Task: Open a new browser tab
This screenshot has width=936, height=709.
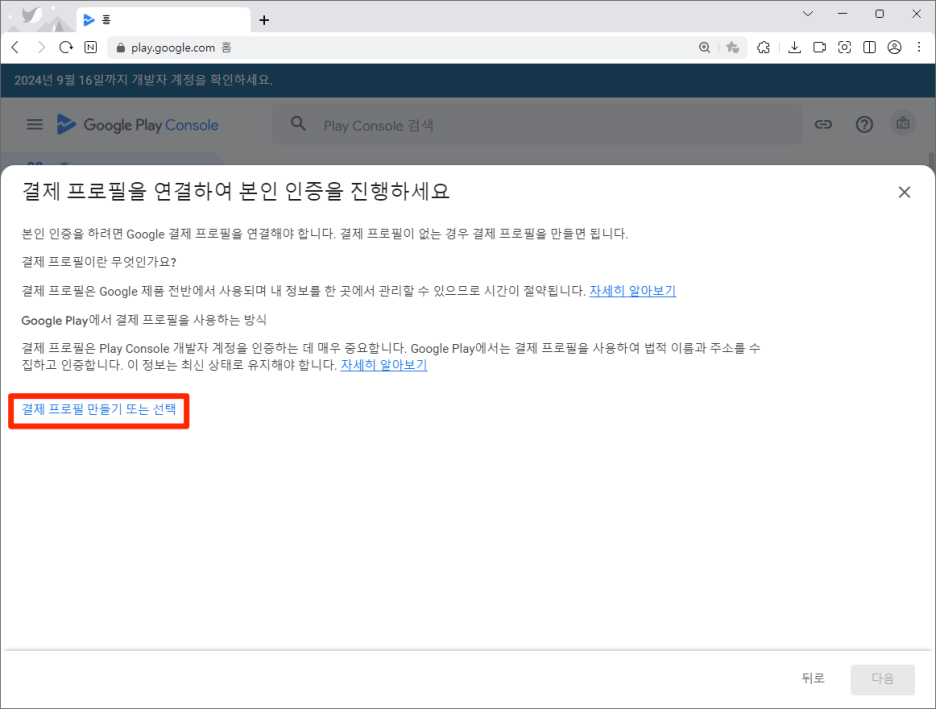Action: coord(264,20)
